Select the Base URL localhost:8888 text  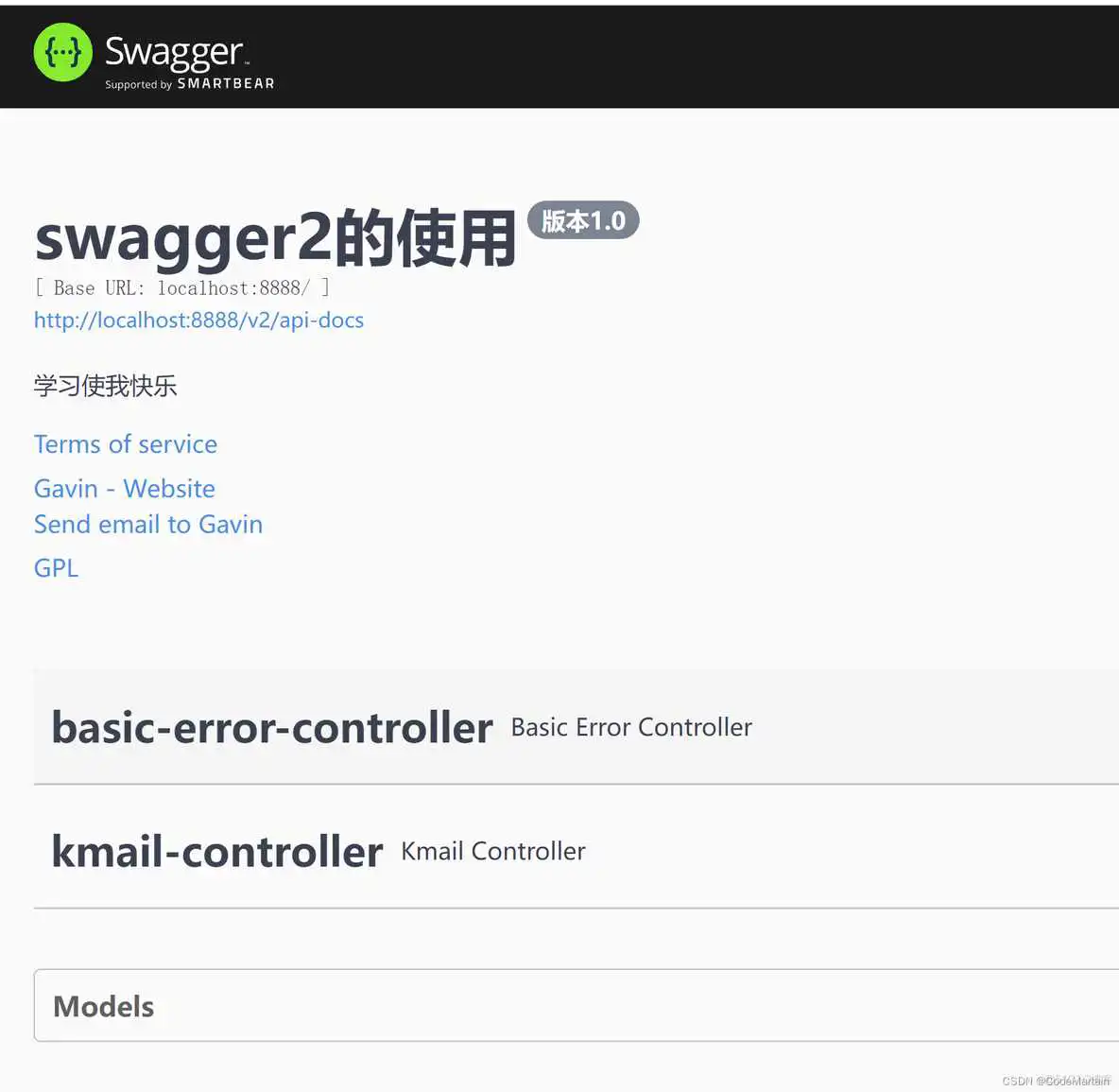[x=182, y=287]
